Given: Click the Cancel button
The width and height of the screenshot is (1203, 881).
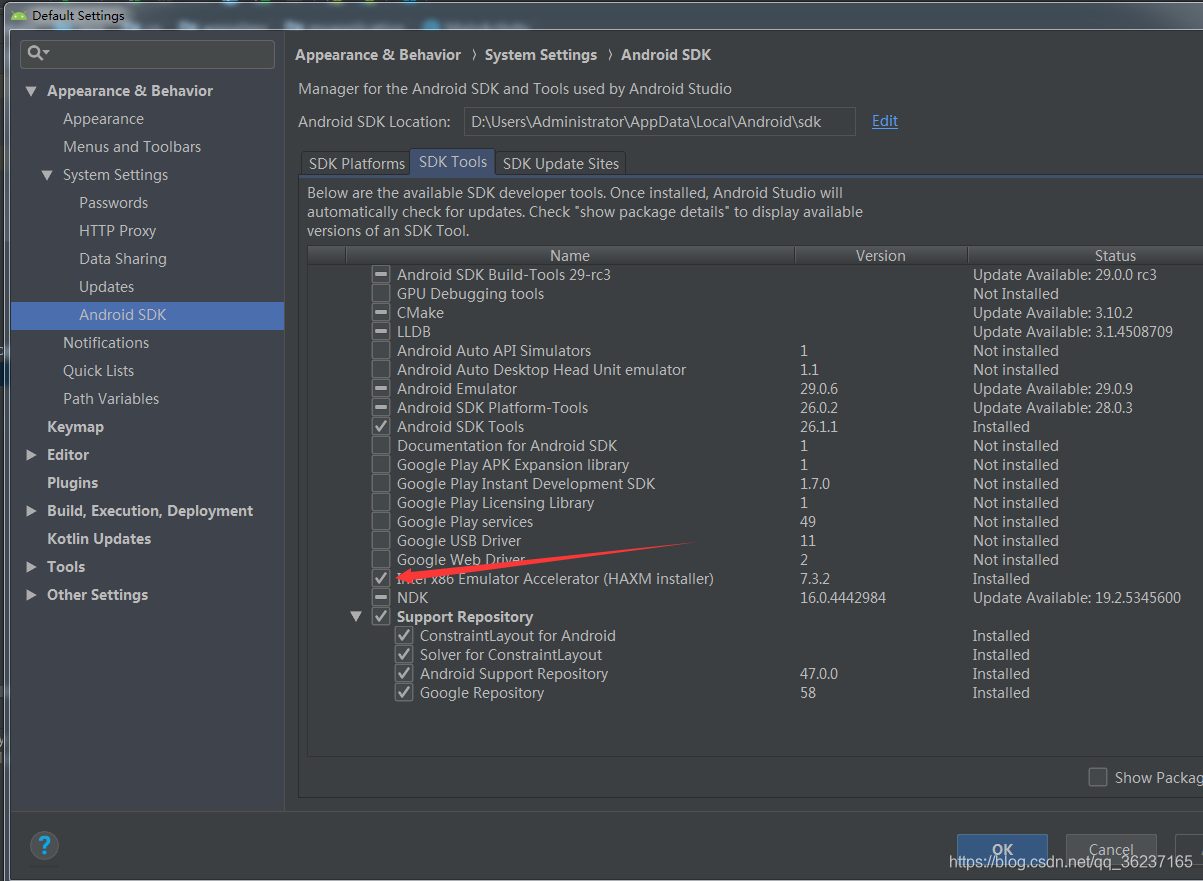Looking at the screenshot, I should pos(1111,849).
